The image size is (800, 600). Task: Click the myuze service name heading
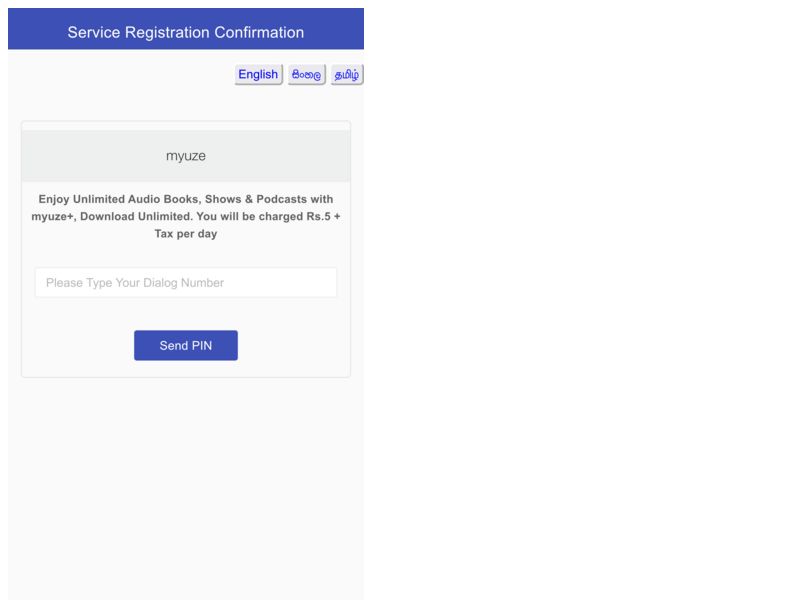(186, 156)
